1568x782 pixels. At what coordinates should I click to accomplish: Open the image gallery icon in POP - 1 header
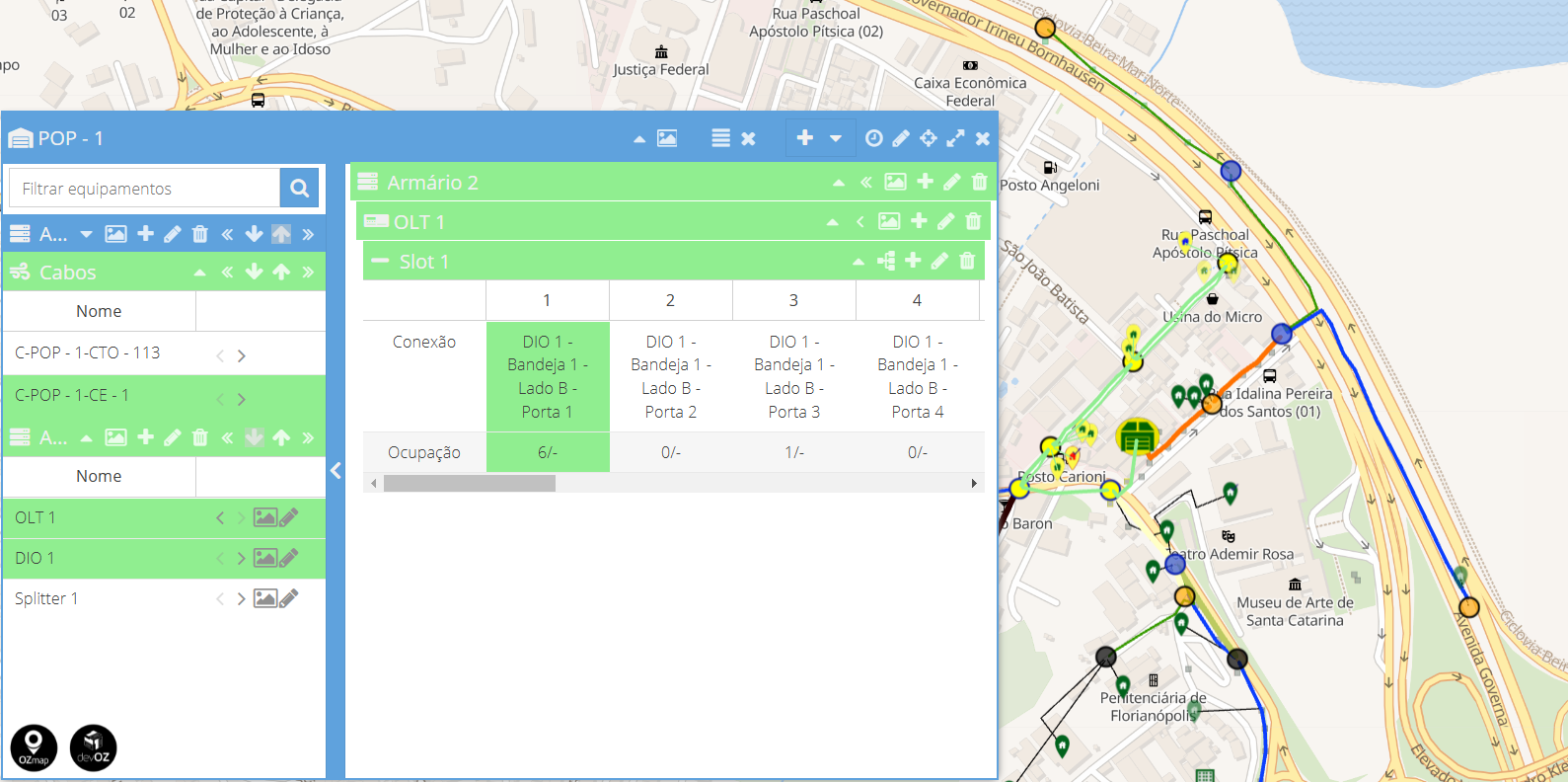pyautogui.click(x=667, y=138)
